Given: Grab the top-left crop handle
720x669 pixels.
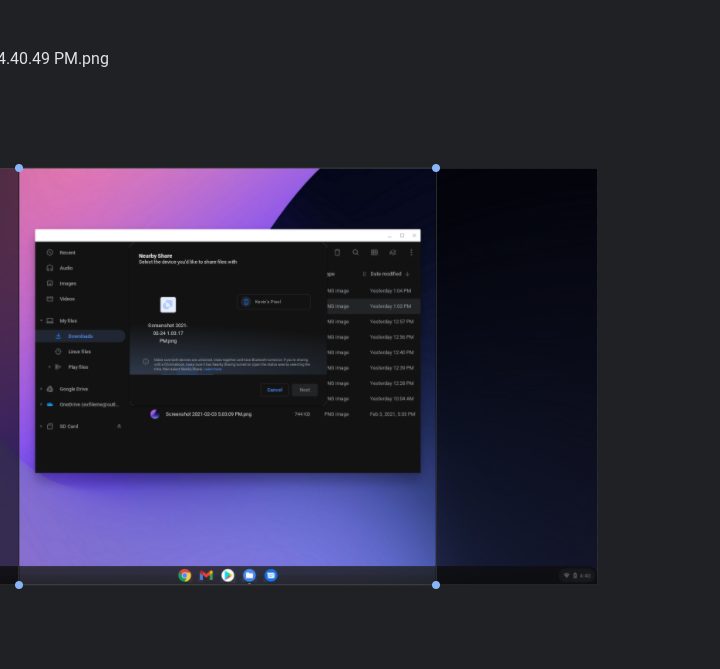Looking at the screenshot, I should click(19, 168).
